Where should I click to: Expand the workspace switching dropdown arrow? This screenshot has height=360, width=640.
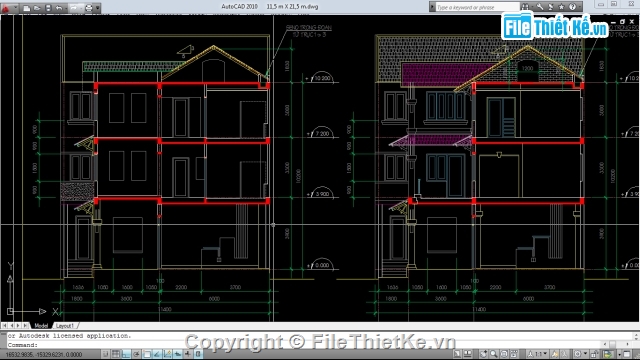(585, 354)
